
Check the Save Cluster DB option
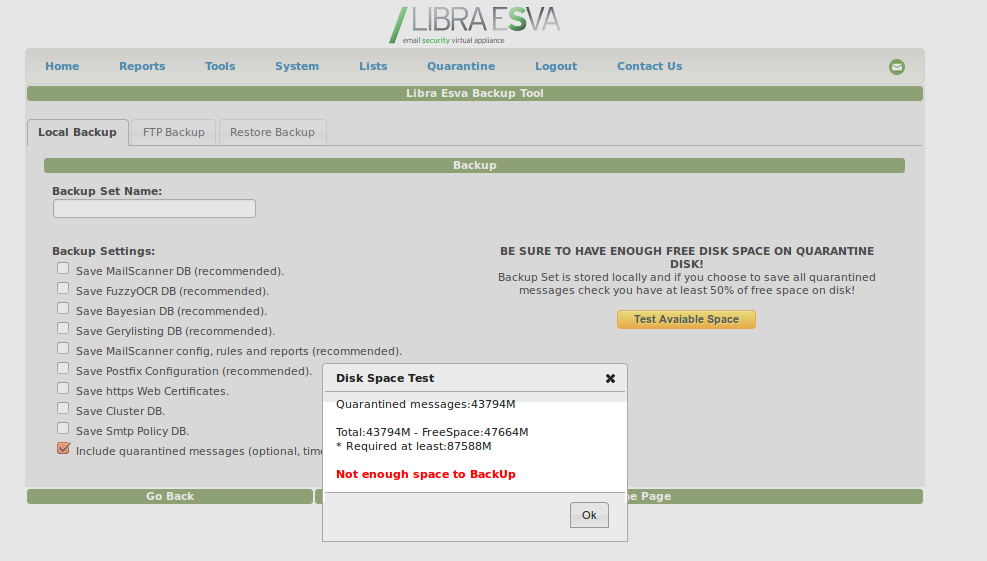coord(63,409)
